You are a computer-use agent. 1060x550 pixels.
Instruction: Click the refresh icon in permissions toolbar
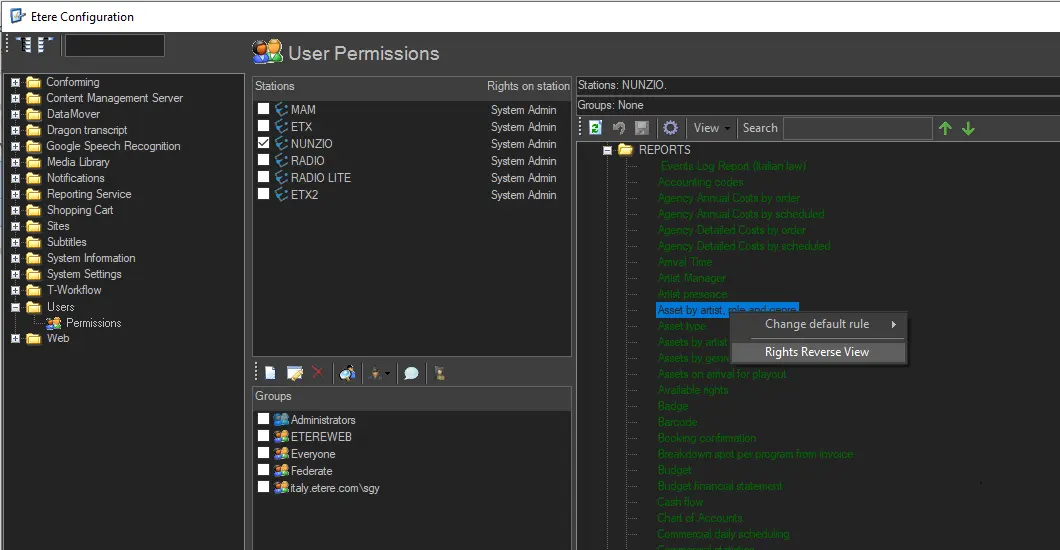(x=595, y=128)
